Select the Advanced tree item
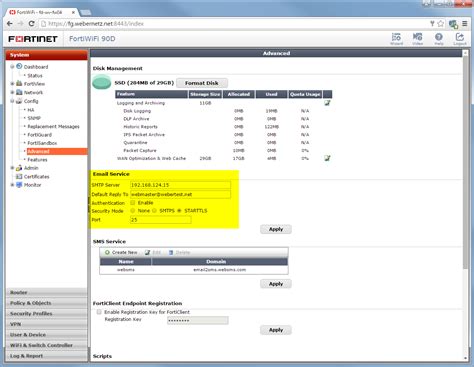 [57, 152]
